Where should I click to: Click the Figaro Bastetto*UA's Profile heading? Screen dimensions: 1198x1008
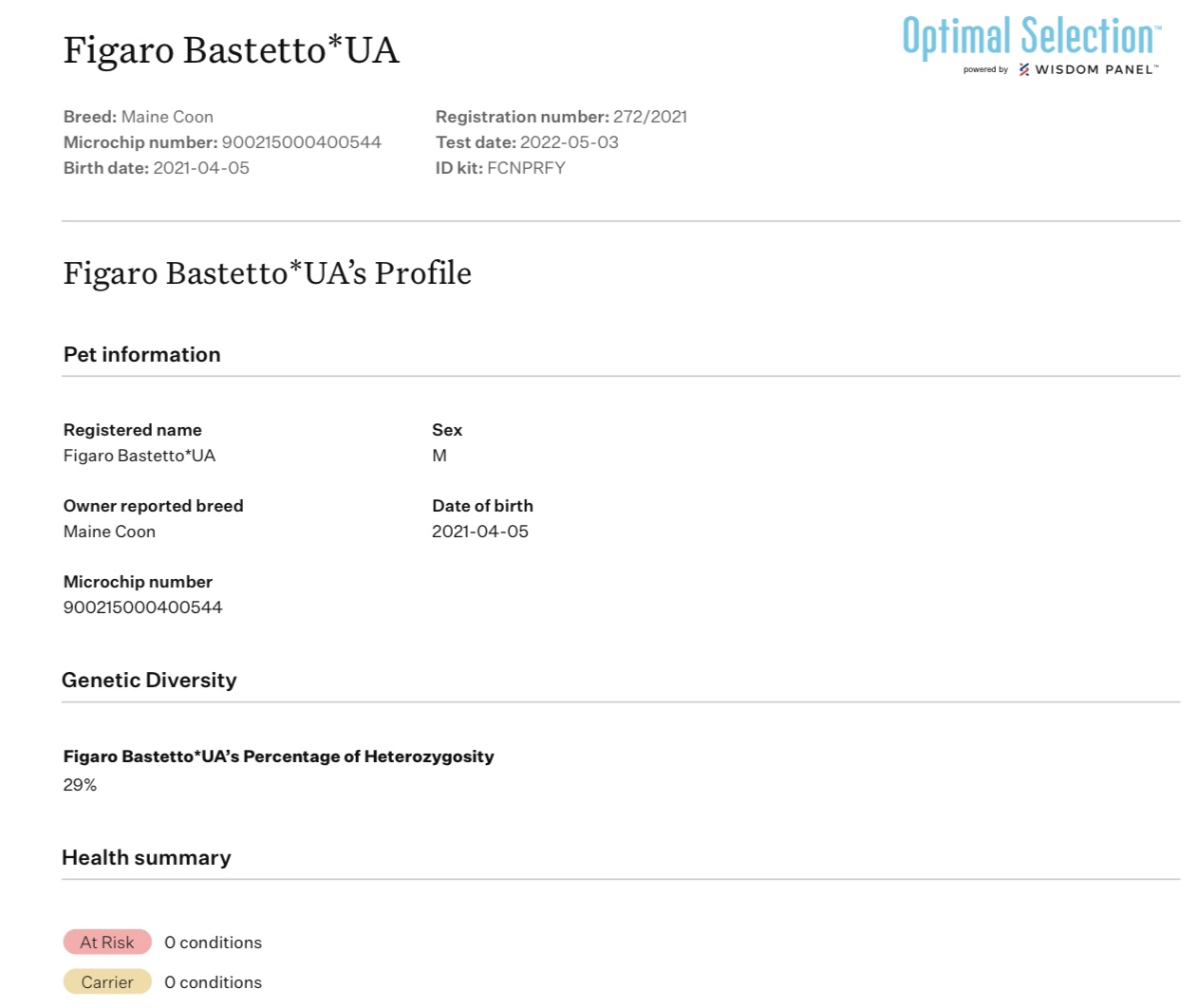267,273
